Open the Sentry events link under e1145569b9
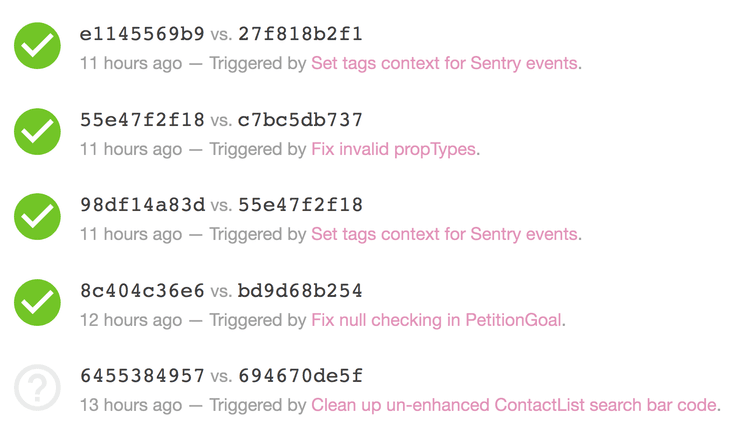 pos(444,63)
